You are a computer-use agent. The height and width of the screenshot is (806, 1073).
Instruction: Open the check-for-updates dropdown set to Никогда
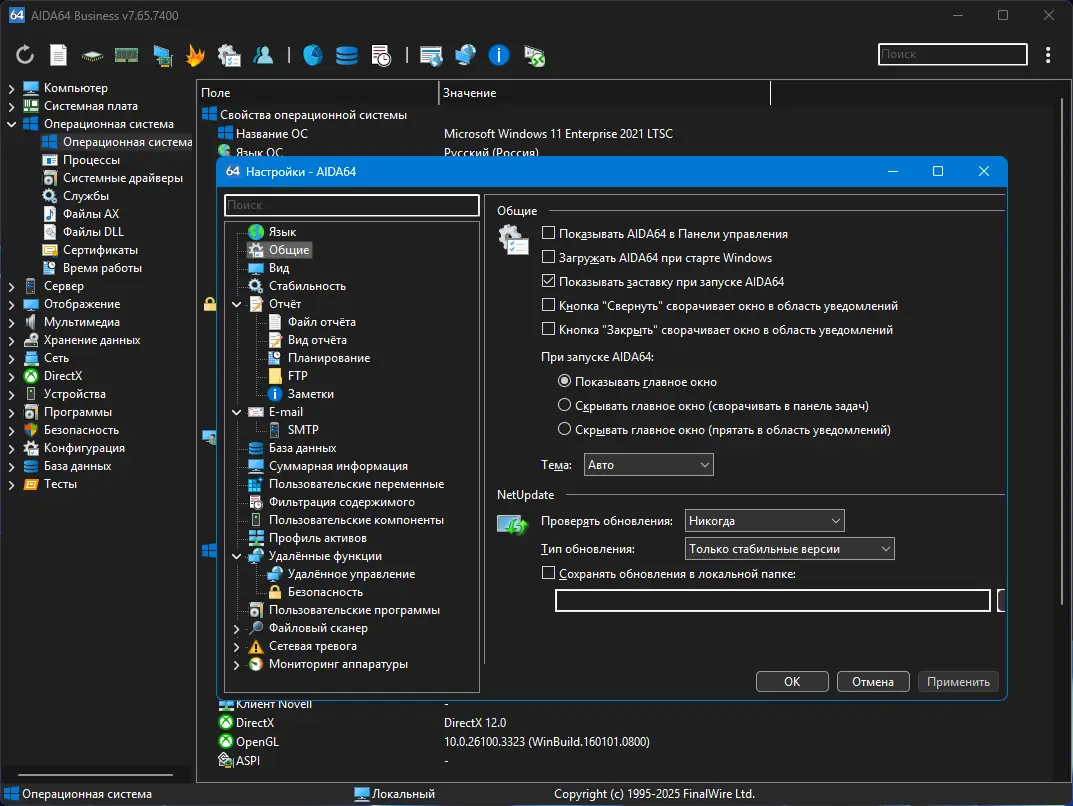pos(765,521)
